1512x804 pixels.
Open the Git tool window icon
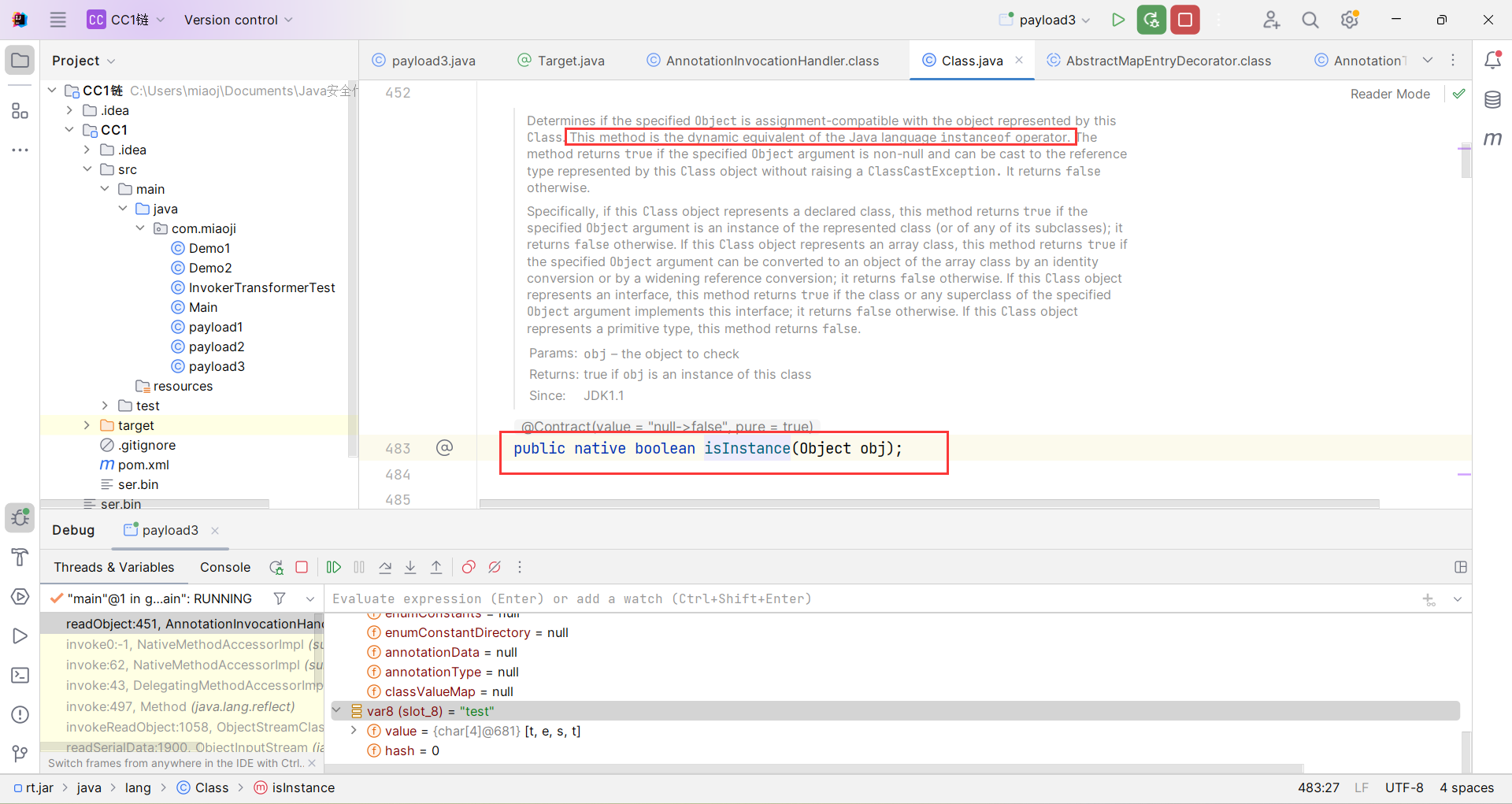pyautogui.click(x=20, y=754)
